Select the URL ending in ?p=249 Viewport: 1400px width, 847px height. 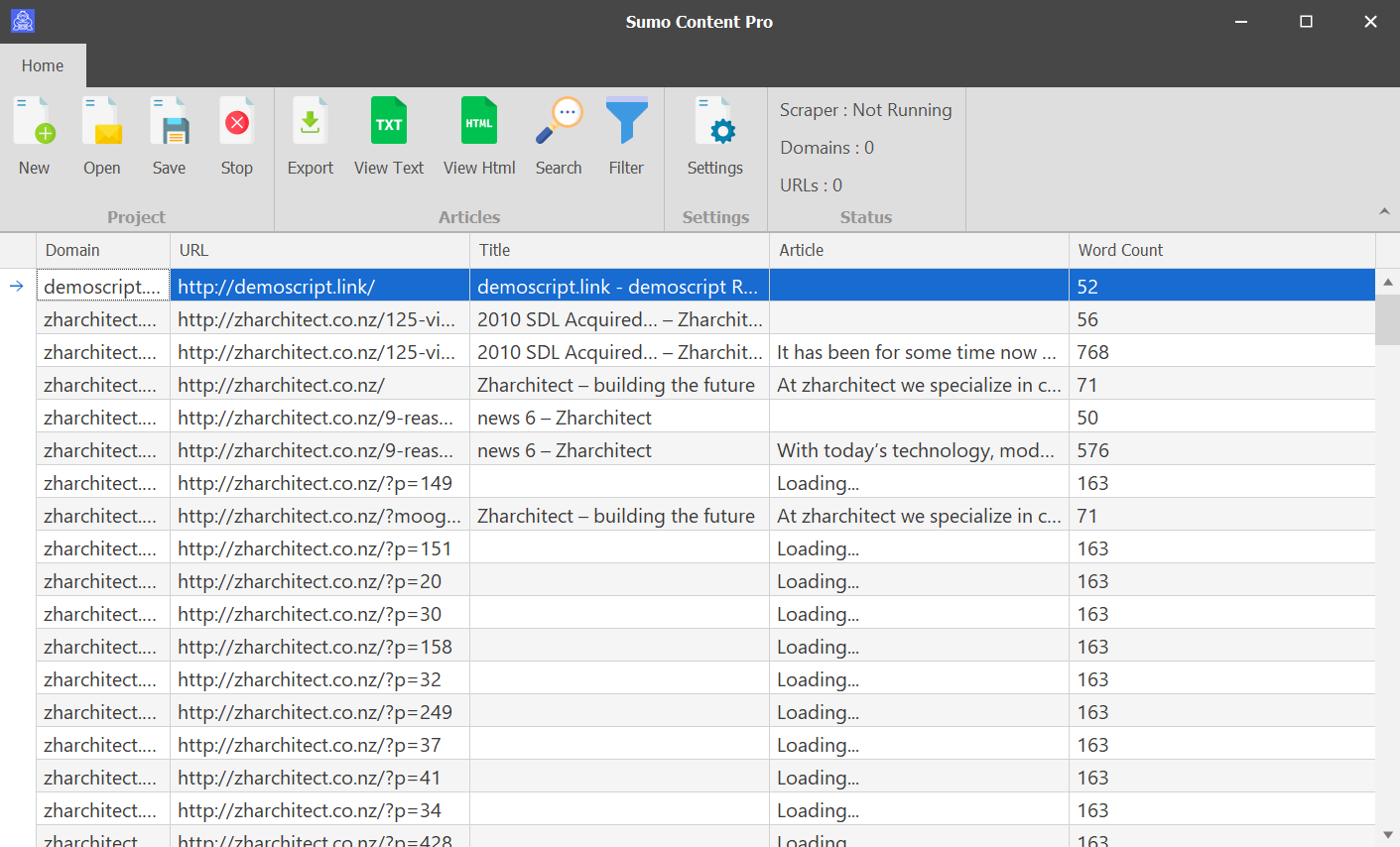click(x=319, y=712)
